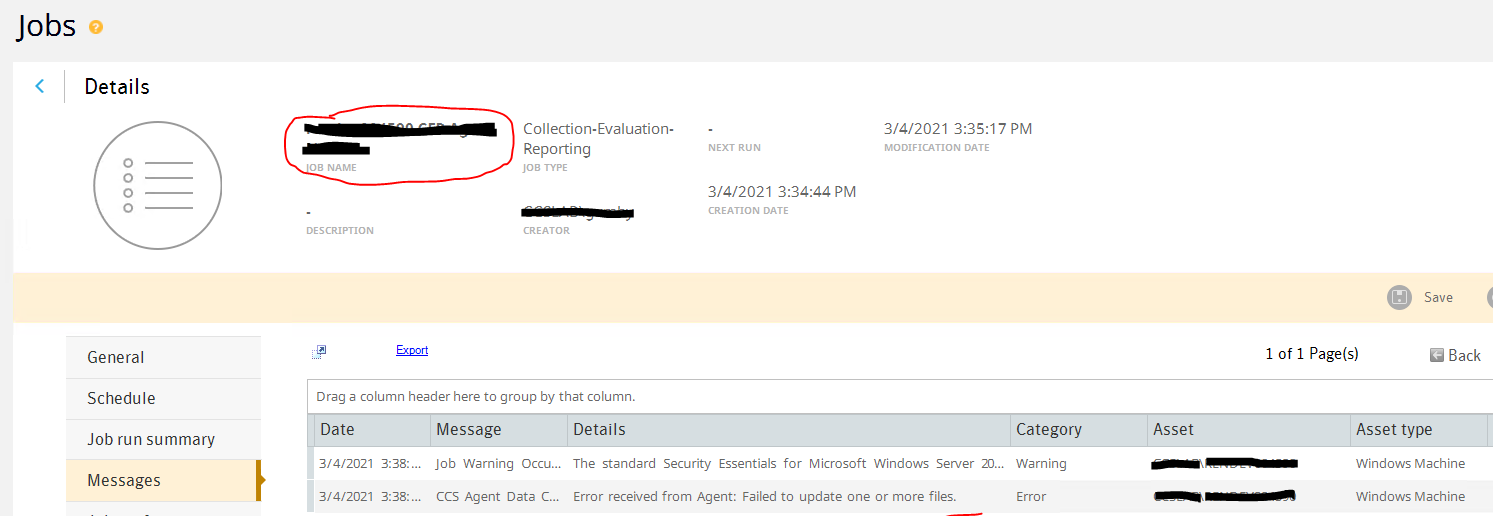Click the Save disk icon
The width and height of the screenshot is (1493, 516).
pos(1400,297)
